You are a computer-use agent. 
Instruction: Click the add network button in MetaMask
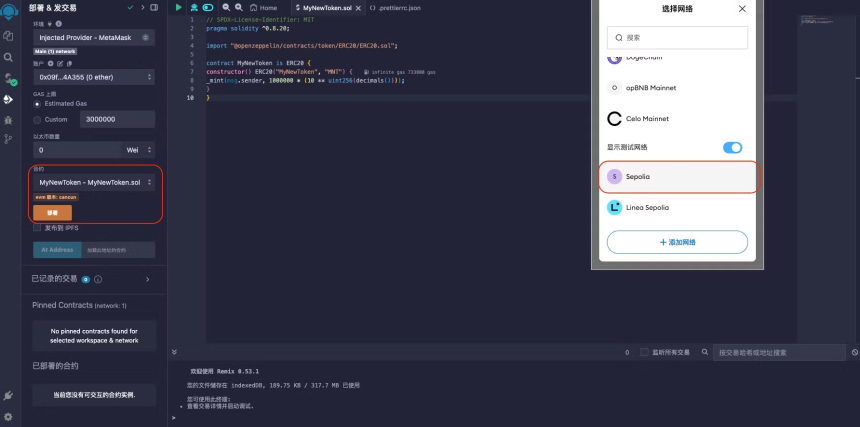click(x=677, y=242)
